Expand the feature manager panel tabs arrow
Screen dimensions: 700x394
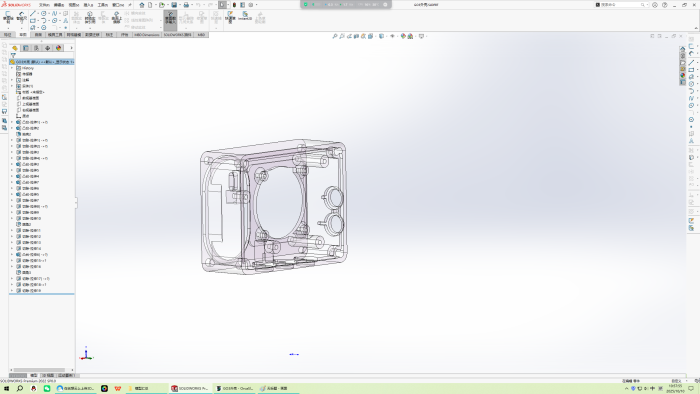click(71, 48)
